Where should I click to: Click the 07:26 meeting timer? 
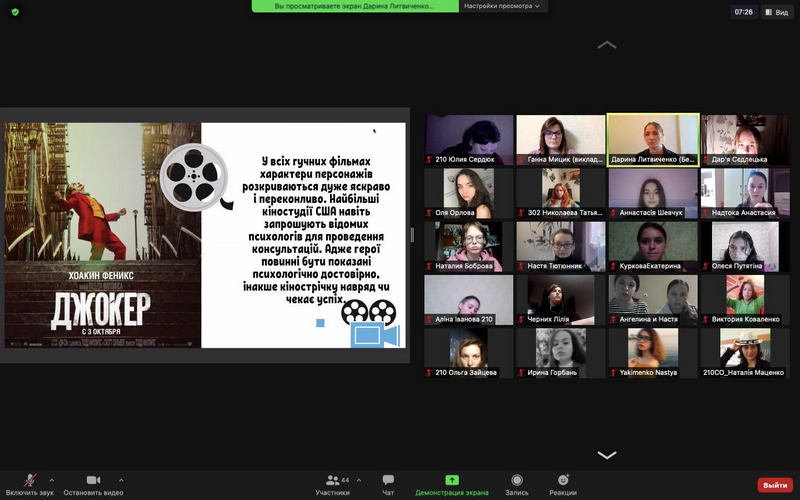coord(743,12)
